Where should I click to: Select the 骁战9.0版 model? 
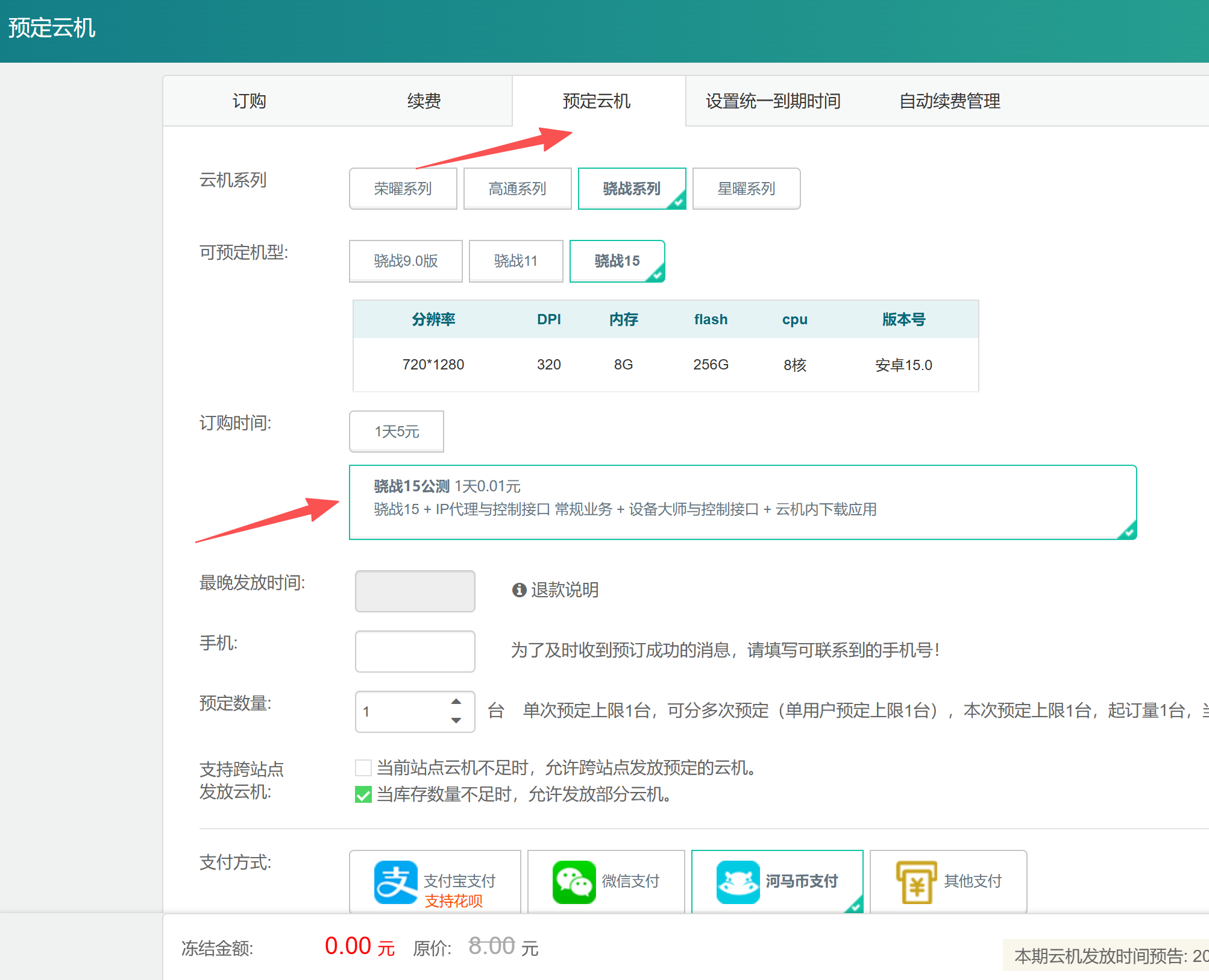pyautogui.click(x=406, y=261)
